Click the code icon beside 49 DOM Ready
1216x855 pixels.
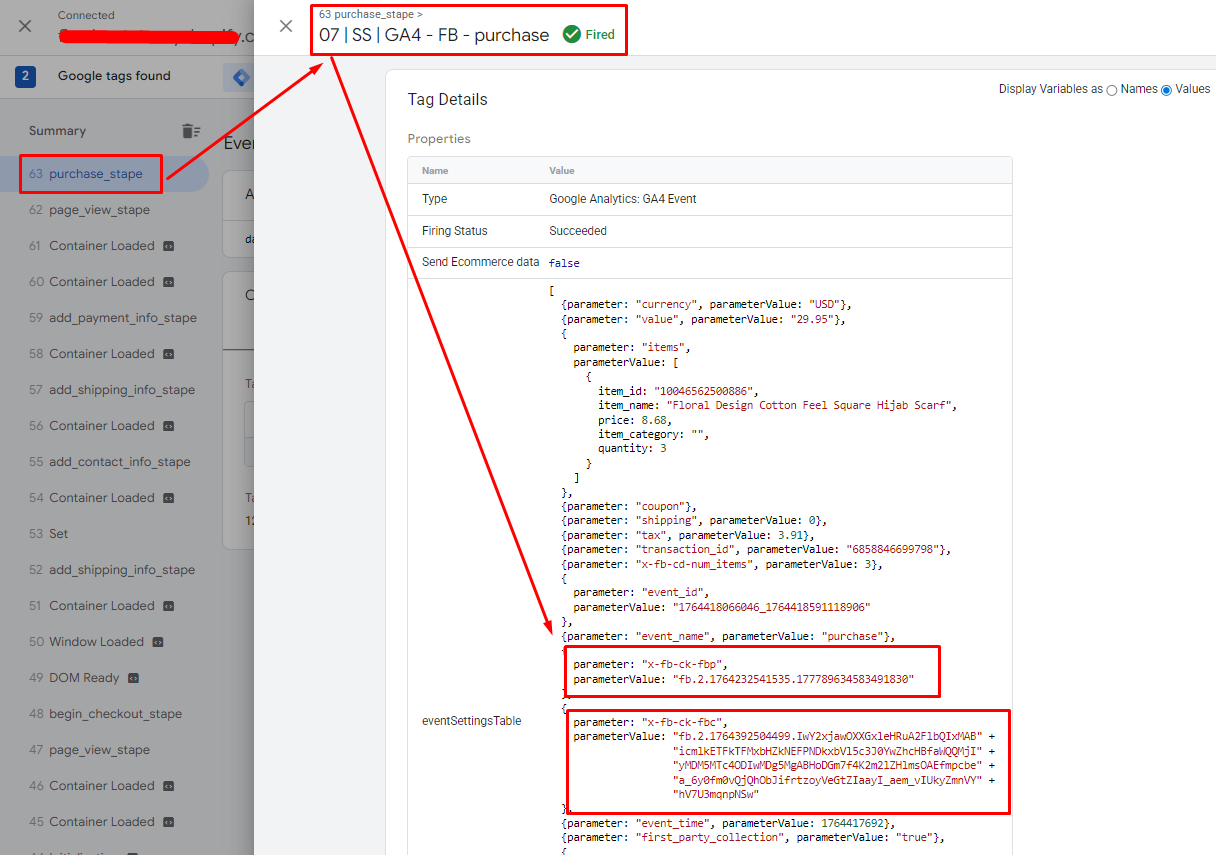[x=133, y=678]
